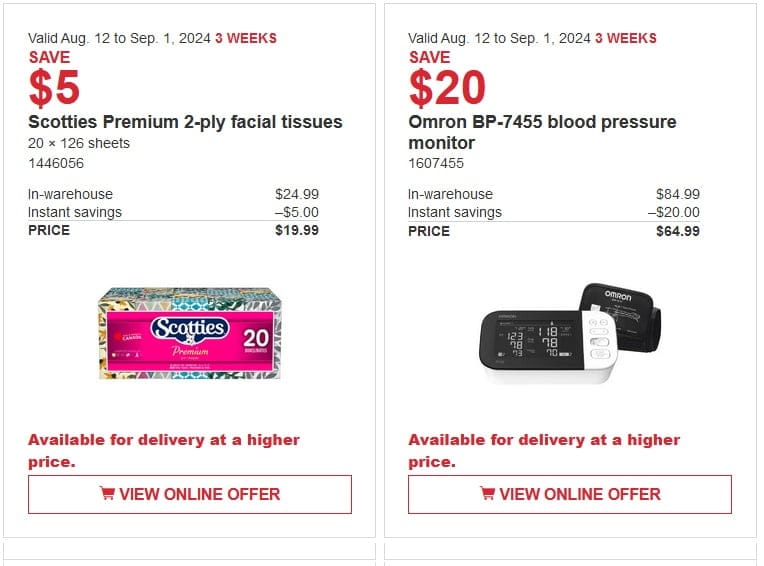Image resolution: width=764 pixels, height=566 pixels.
Task: Click Scotties Premium 2-ply facial tissues title
Action: [185, 122]
